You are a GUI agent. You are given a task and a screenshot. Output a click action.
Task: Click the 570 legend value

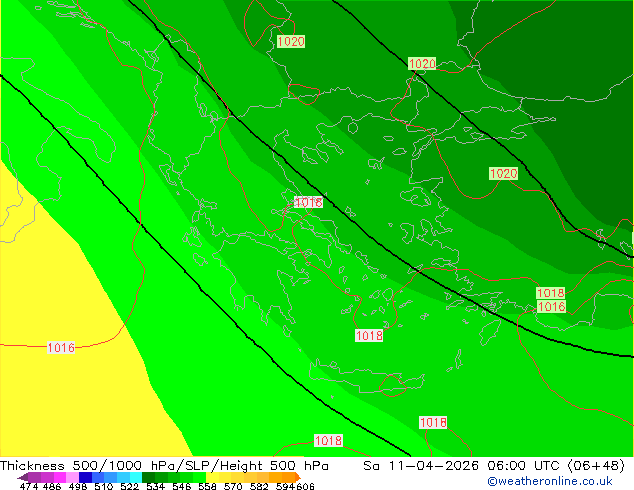233,486
